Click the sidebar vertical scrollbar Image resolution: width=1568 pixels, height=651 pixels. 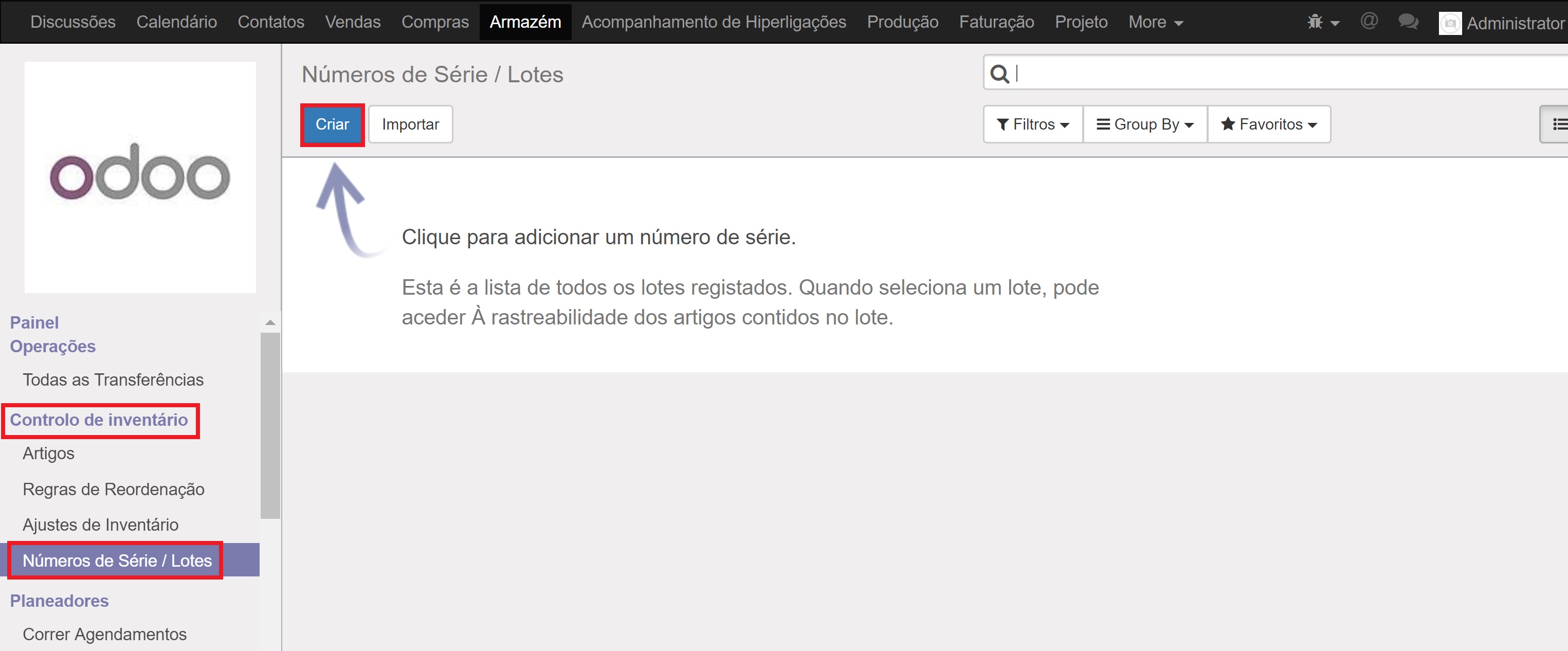pos(270,426)
